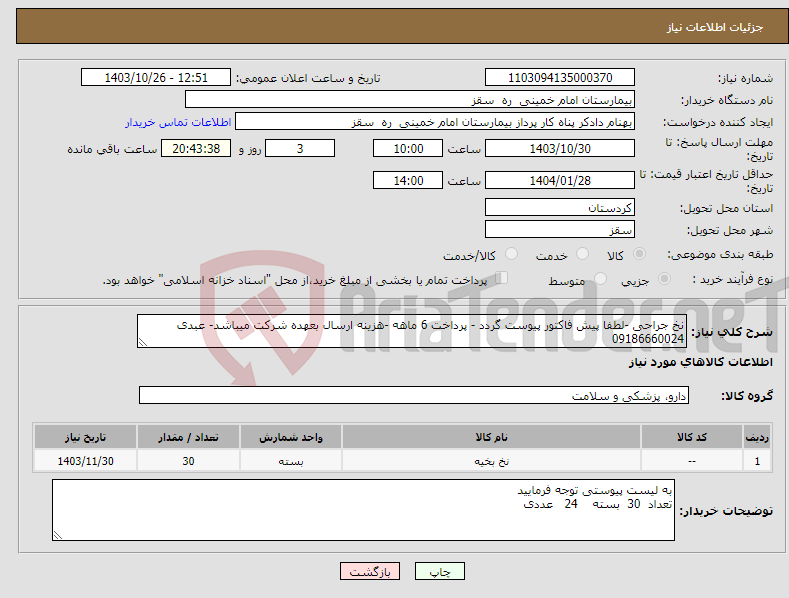The width and height of the screenshot is (789, 598).
Task: Click the delivery city field سقز
Action: pos(560,230)
